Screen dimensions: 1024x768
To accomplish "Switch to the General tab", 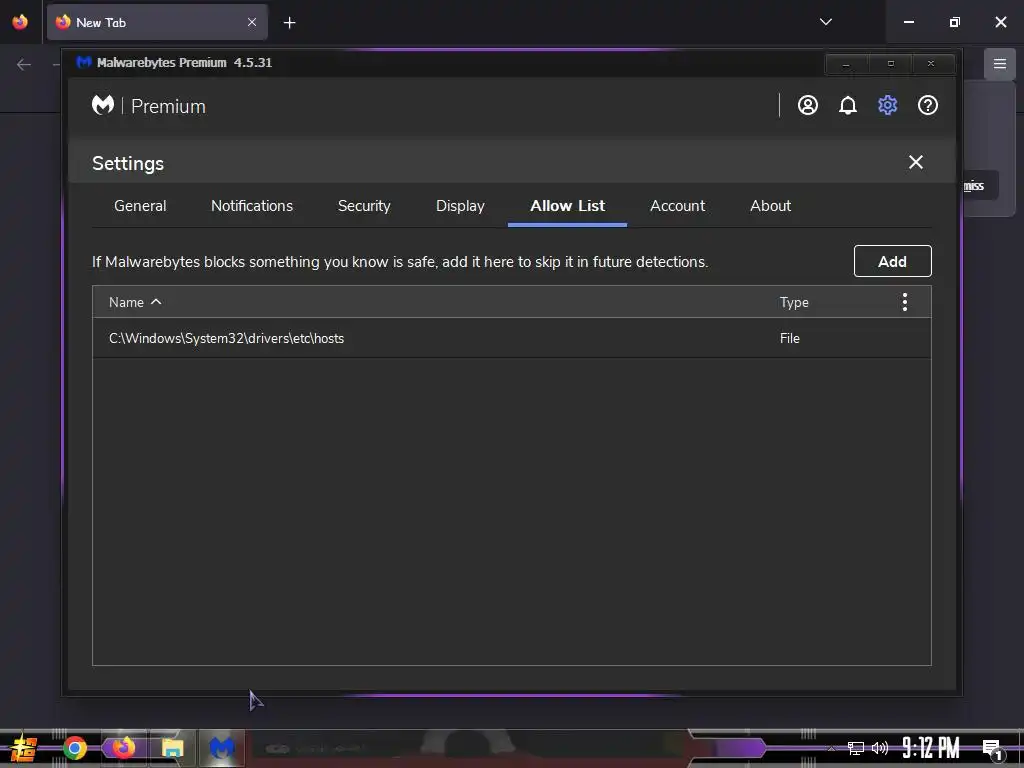I will tap(140, 206).
